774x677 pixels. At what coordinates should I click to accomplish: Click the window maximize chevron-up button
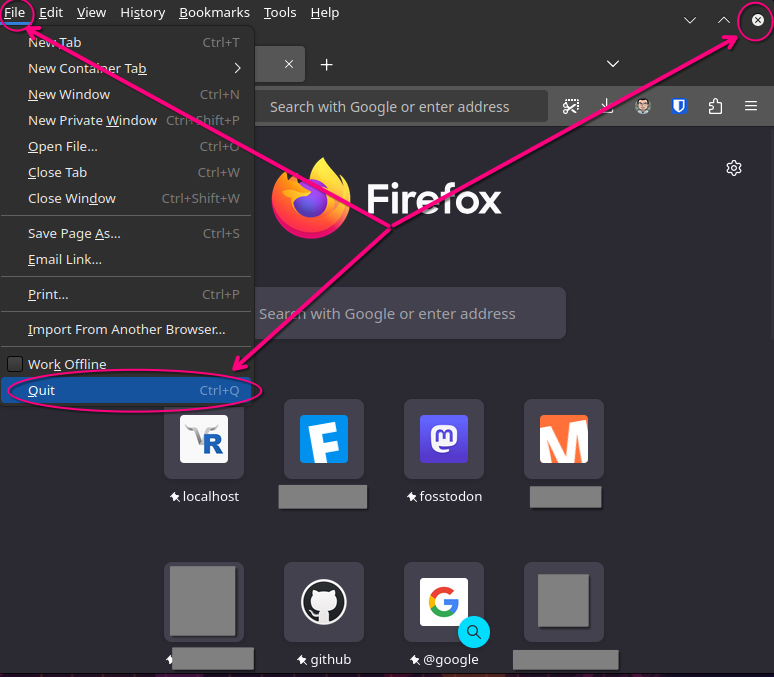(x=724, y=20)
